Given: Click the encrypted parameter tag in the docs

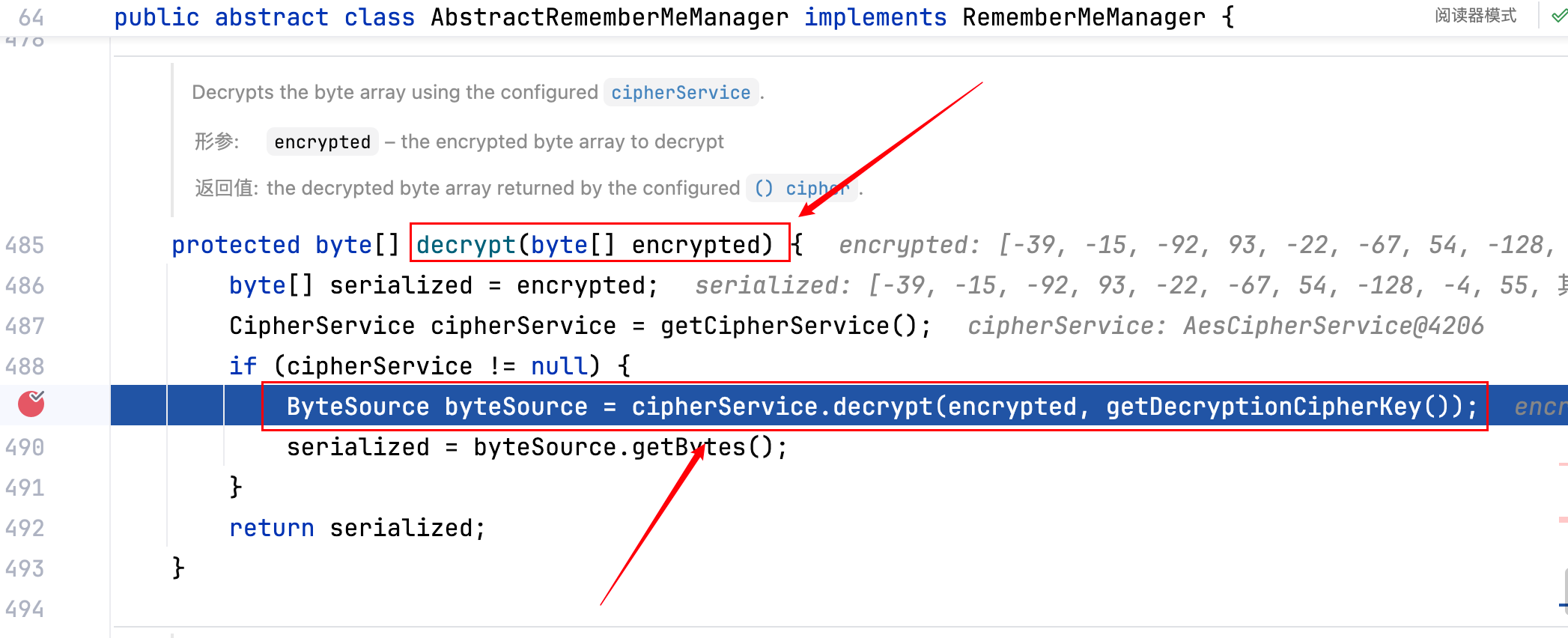Looking at the screenshot, I should click(x=322, y=142).
